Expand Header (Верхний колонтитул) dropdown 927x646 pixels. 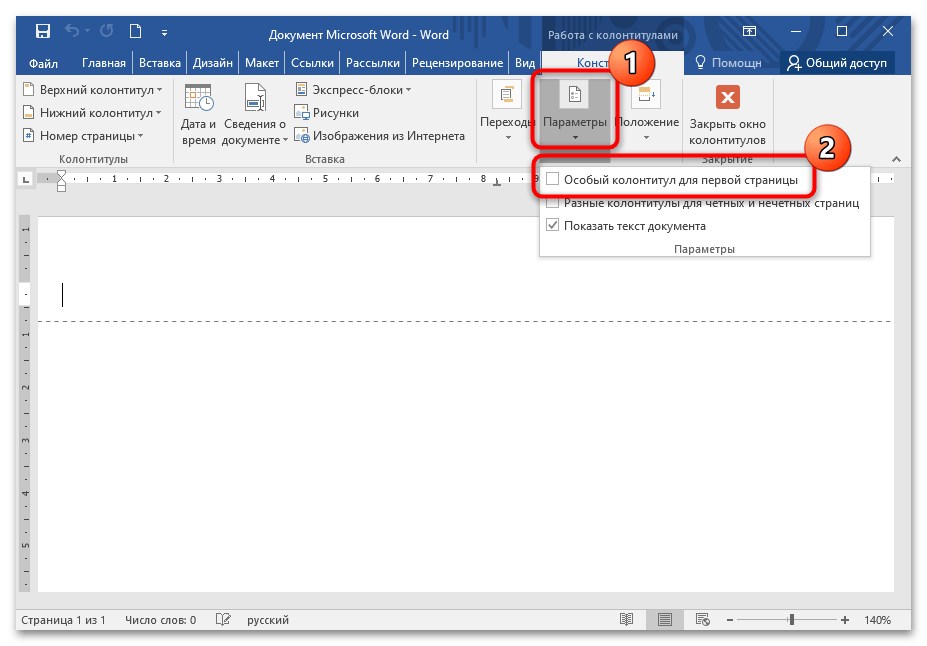(x=91, y=90)
